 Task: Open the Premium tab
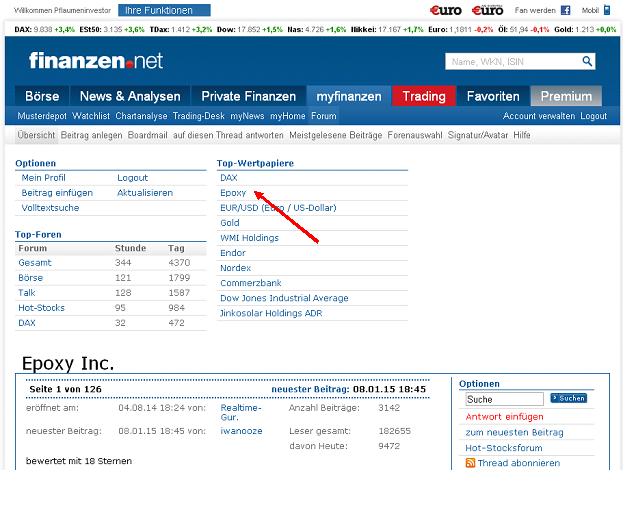point(566,96)
